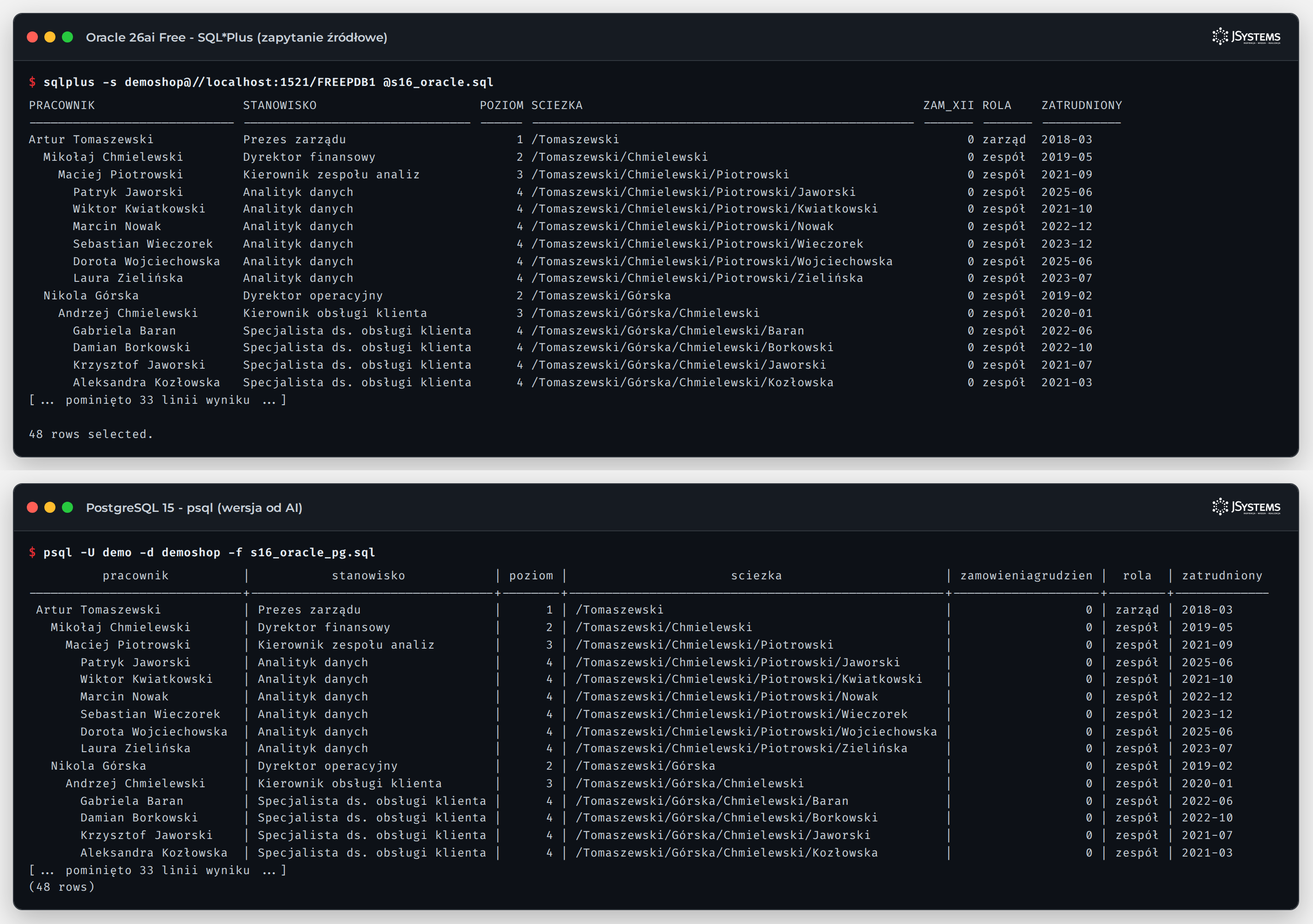The width and height of the screenshot is (1313, 924).
Task: Click date '2018-03' in the psql output
Action: point(1207,610)
